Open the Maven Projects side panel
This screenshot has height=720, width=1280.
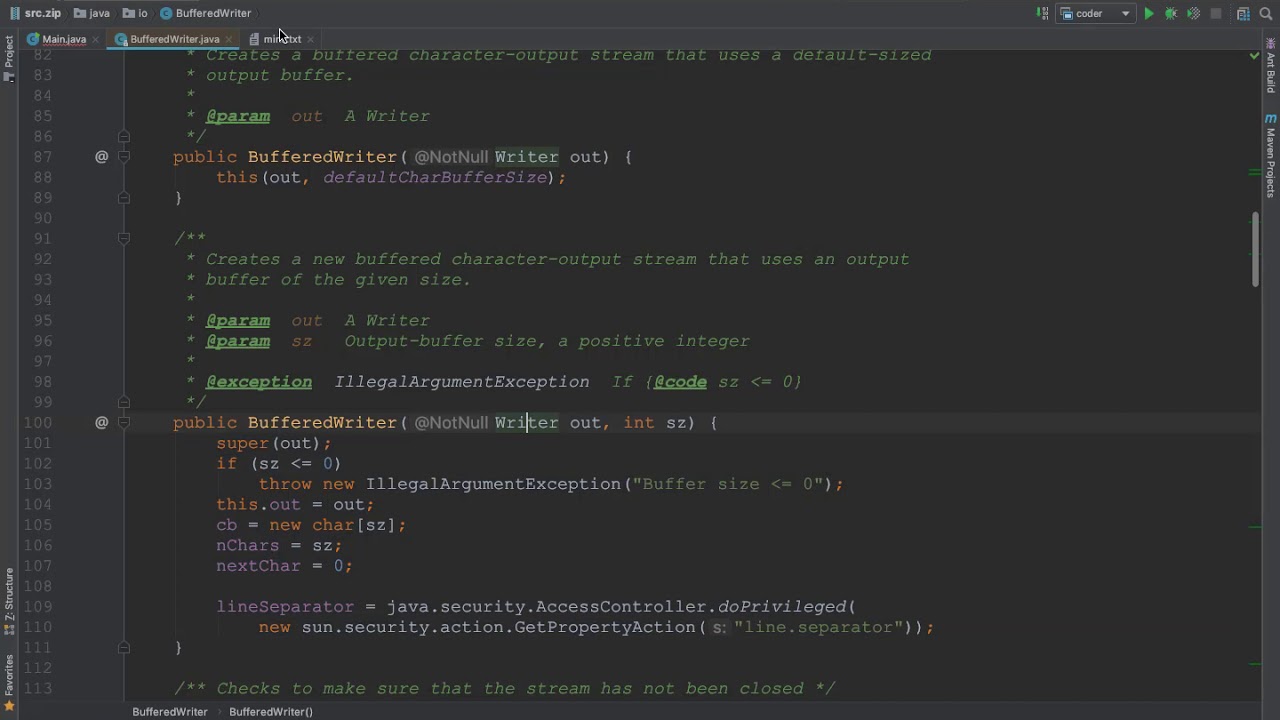coord(1271,156)
